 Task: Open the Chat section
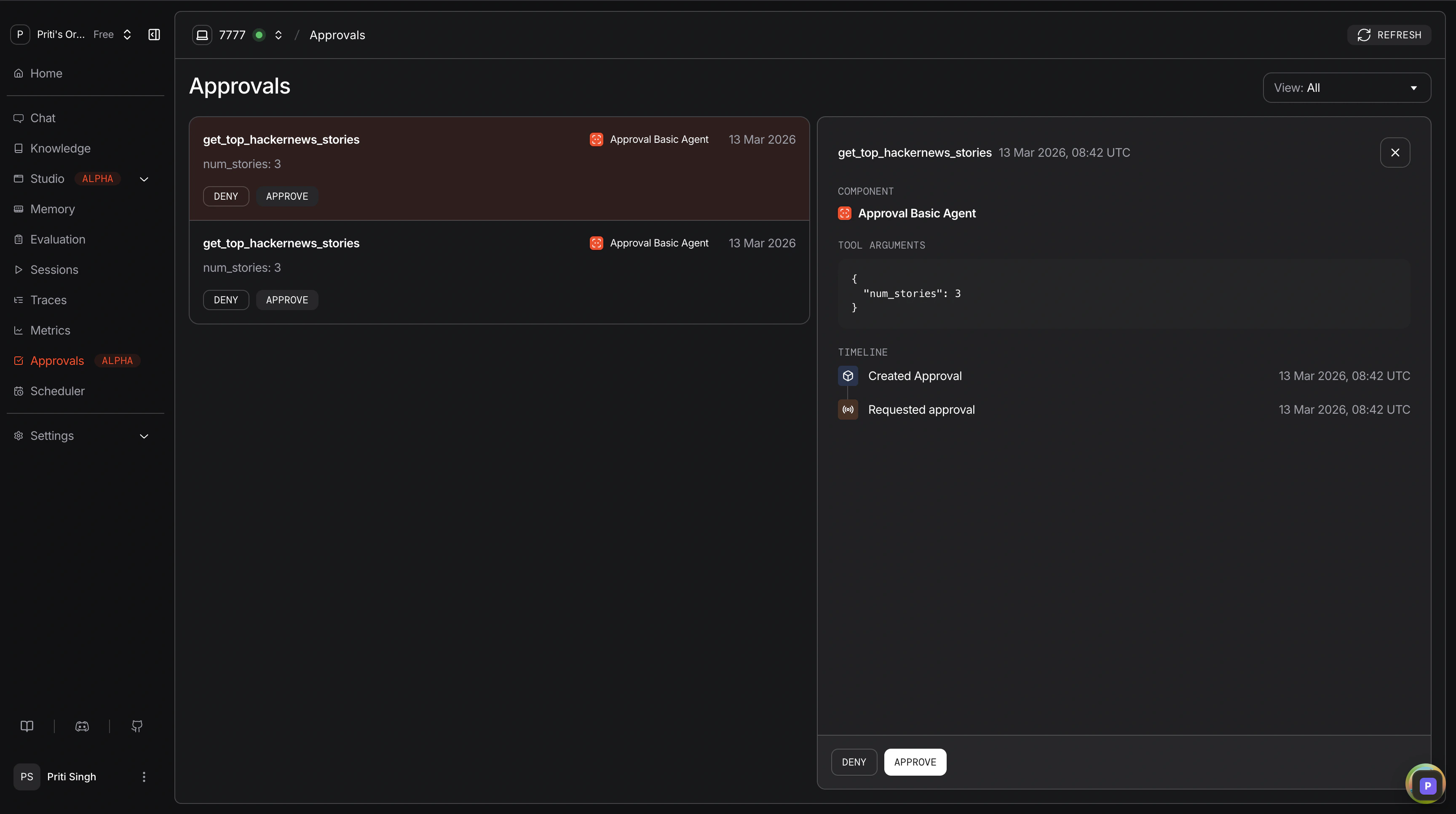coord(43,118)
